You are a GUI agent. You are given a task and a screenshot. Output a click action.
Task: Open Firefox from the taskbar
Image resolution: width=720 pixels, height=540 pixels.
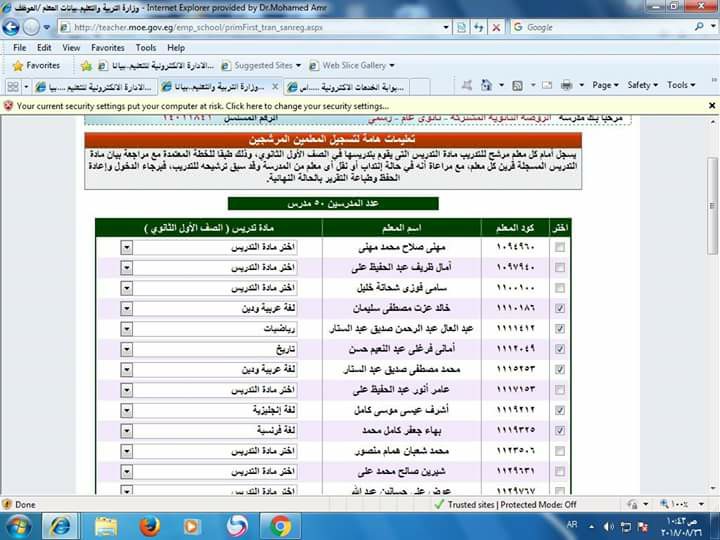pos(150,525)
